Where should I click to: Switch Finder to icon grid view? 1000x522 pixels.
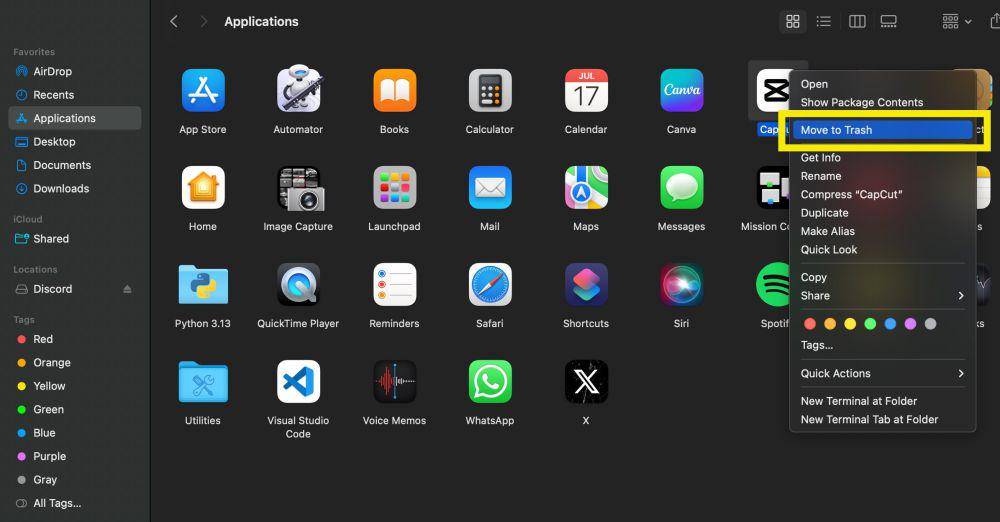(793, 22)
